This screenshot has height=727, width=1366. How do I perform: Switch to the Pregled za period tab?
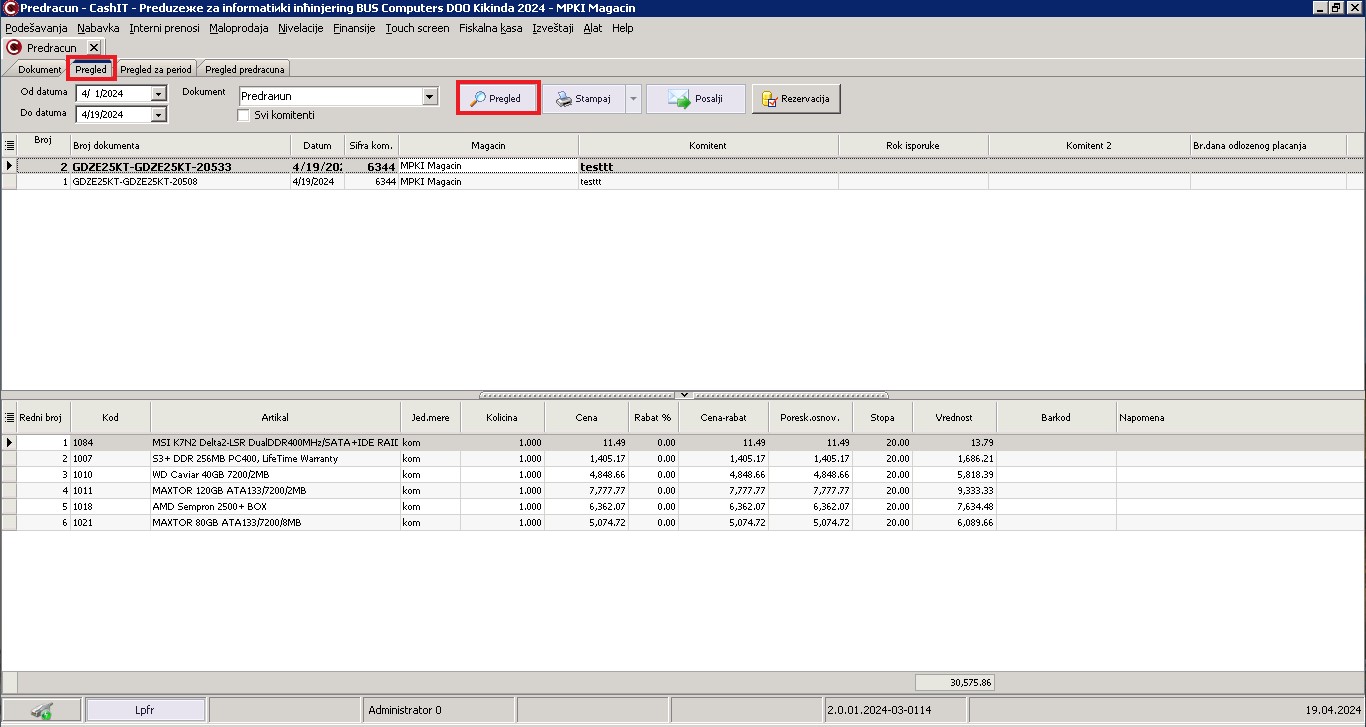[156, 69]
